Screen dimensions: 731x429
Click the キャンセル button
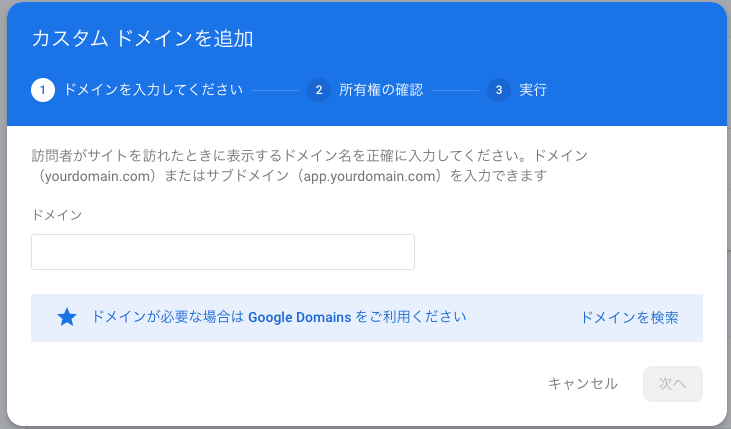click(583, 384)
